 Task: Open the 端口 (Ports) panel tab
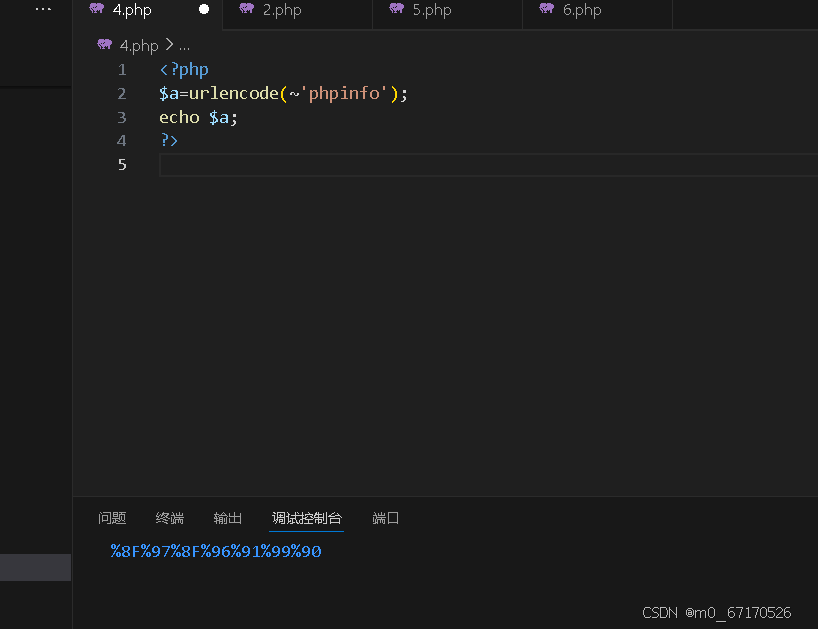click(385, 518)
